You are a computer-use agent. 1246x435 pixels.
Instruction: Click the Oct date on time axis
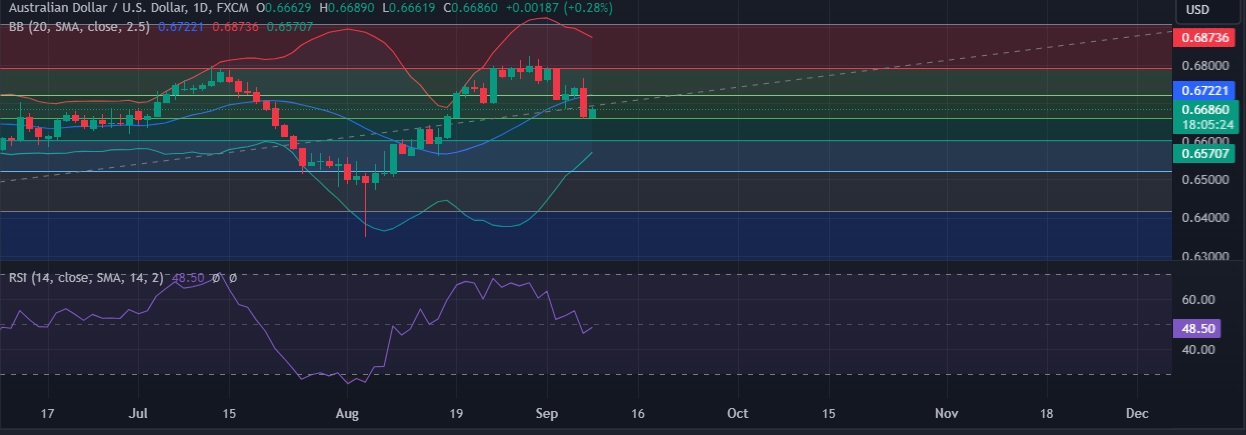click(x=738, y=412)
